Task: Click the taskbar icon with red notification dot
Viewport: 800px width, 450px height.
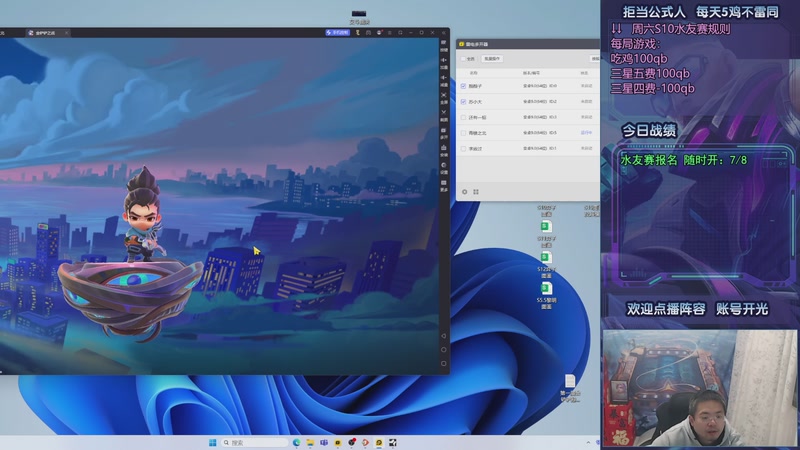Action: pos(352,442)
